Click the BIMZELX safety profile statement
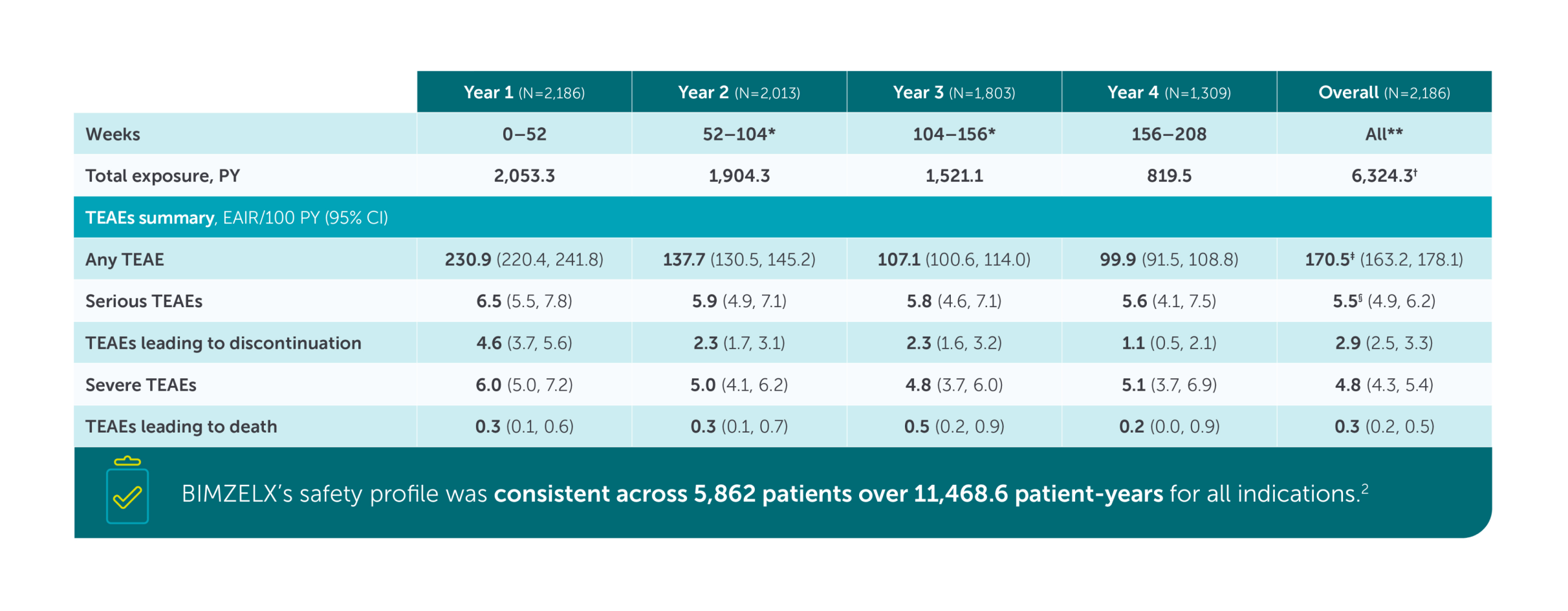The image size is (1568, 611). 774,494
